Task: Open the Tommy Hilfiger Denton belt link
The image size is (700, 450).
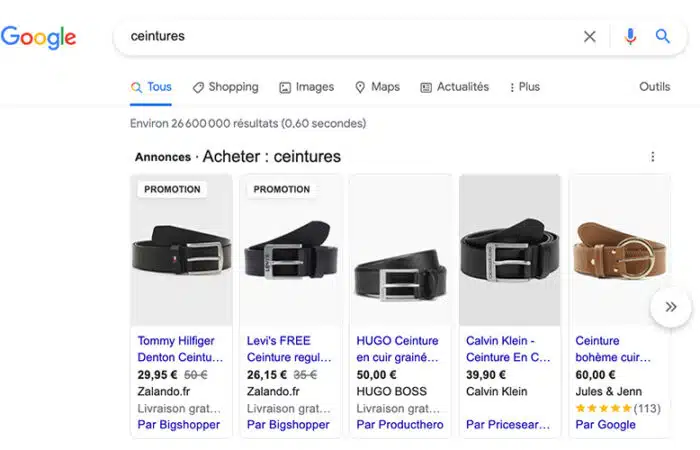Action: [180, 349]
